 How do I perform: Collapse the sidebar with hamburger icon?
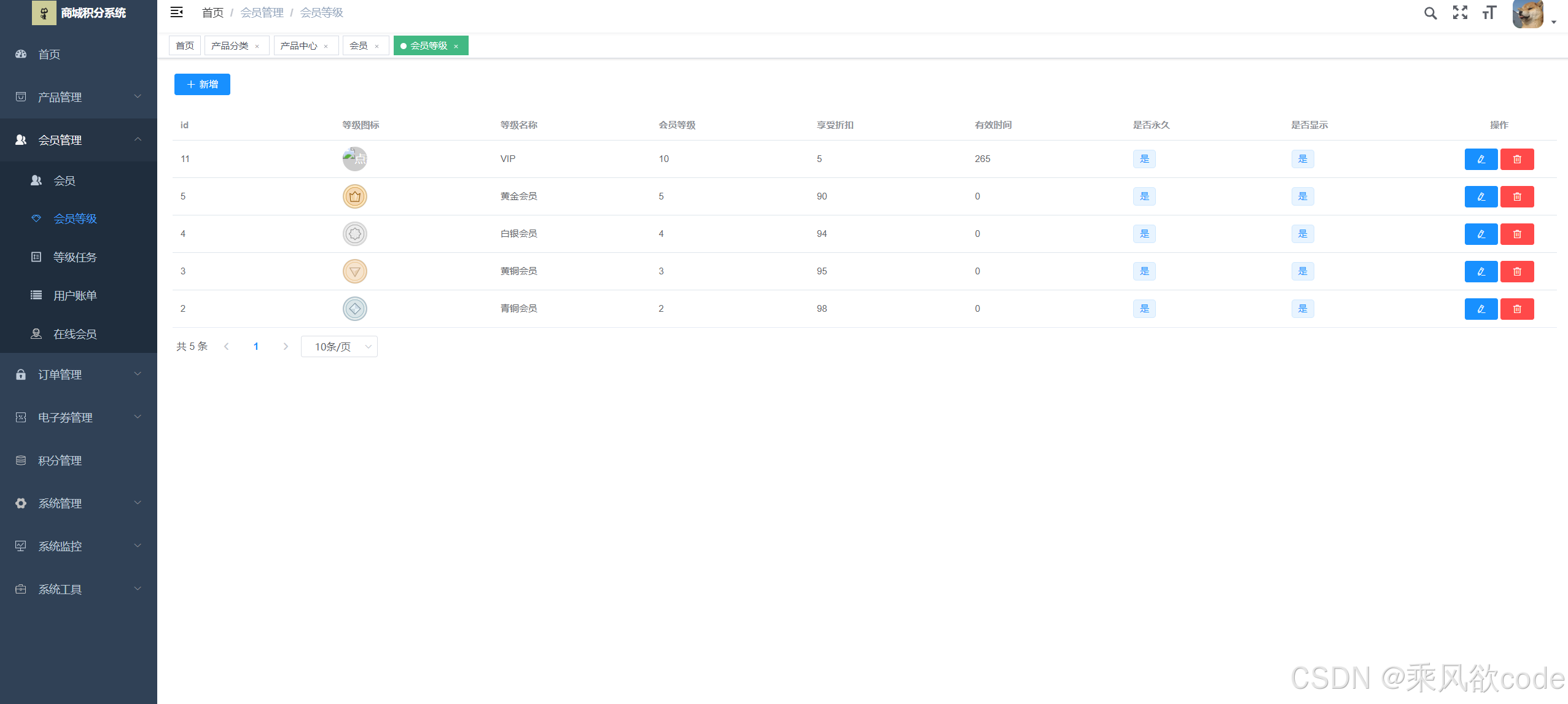(x=177, y=12)
